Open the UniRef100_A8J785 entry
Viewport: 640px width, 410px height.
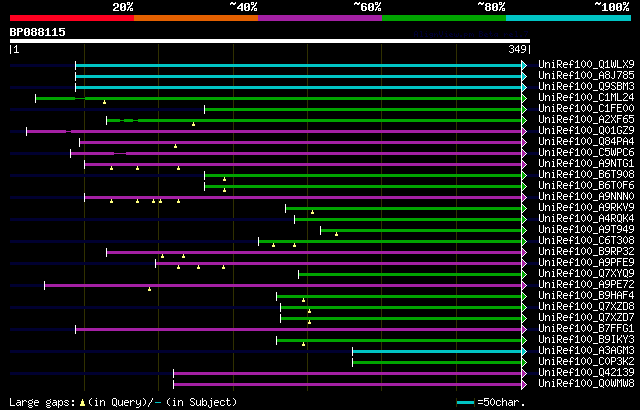pos(586,75)
